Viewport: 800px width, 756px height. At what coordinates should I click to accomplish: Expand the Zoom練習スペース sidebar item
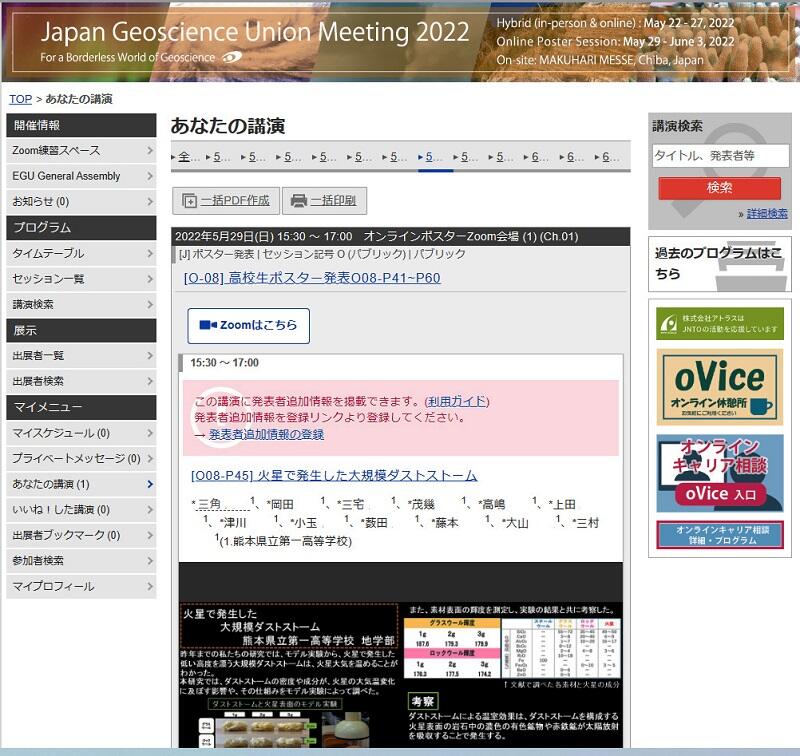pos(81,150)
